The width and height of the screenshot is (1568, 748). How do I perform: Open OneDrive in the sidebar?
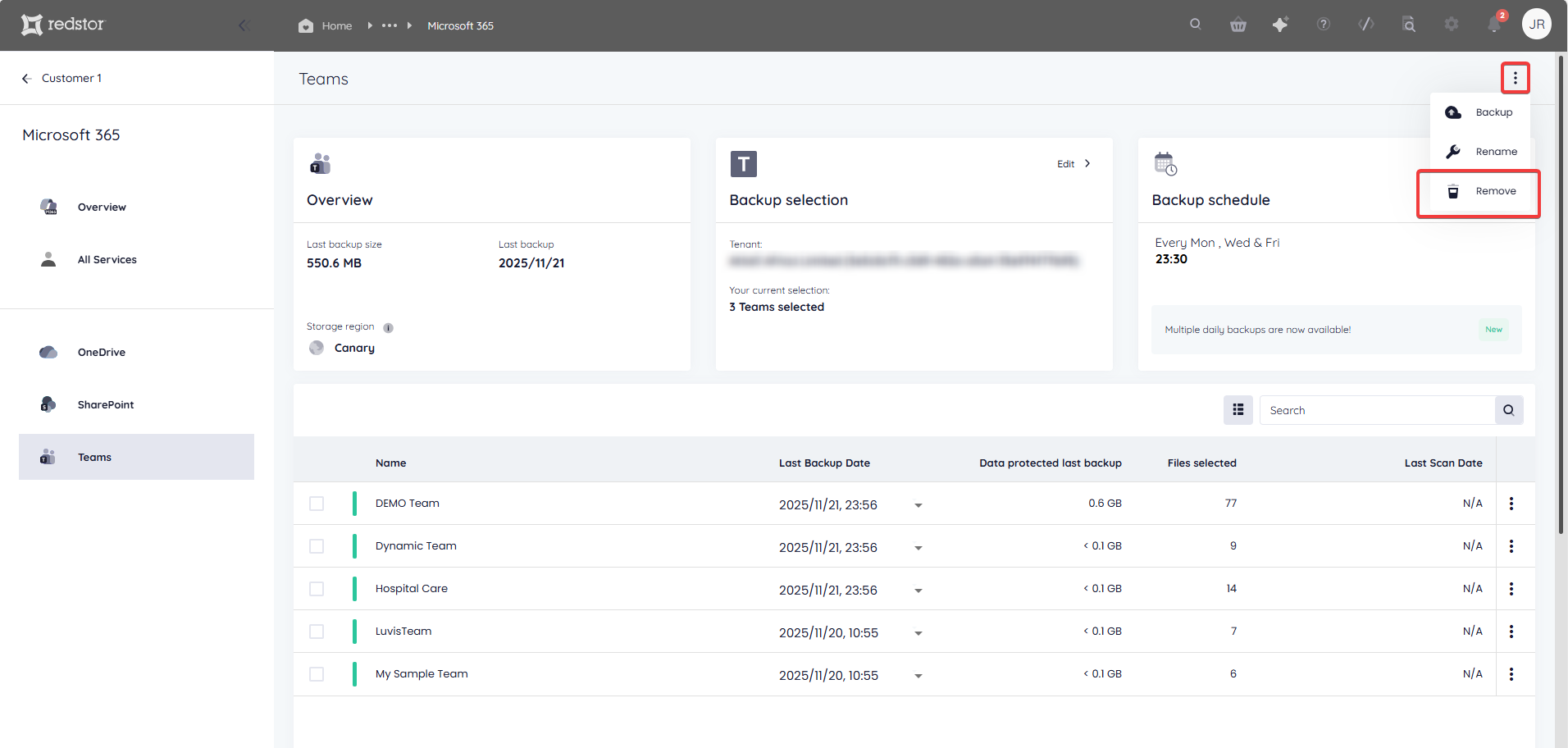pyautogui.click(x=136, y=352)
